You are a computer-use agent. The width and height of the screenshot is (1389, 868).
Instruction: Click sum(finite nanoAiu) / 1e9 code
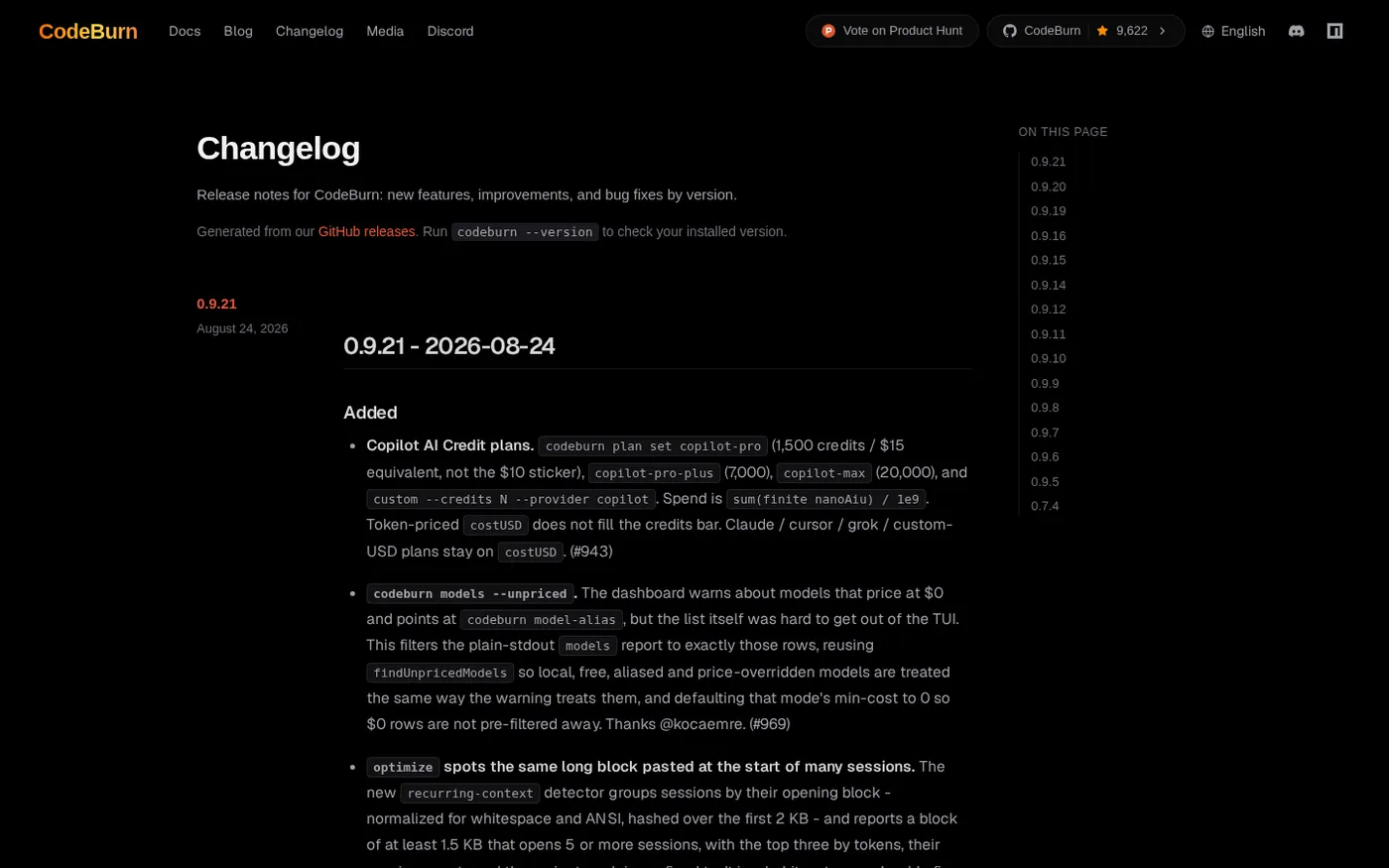[x=825, y=499]
